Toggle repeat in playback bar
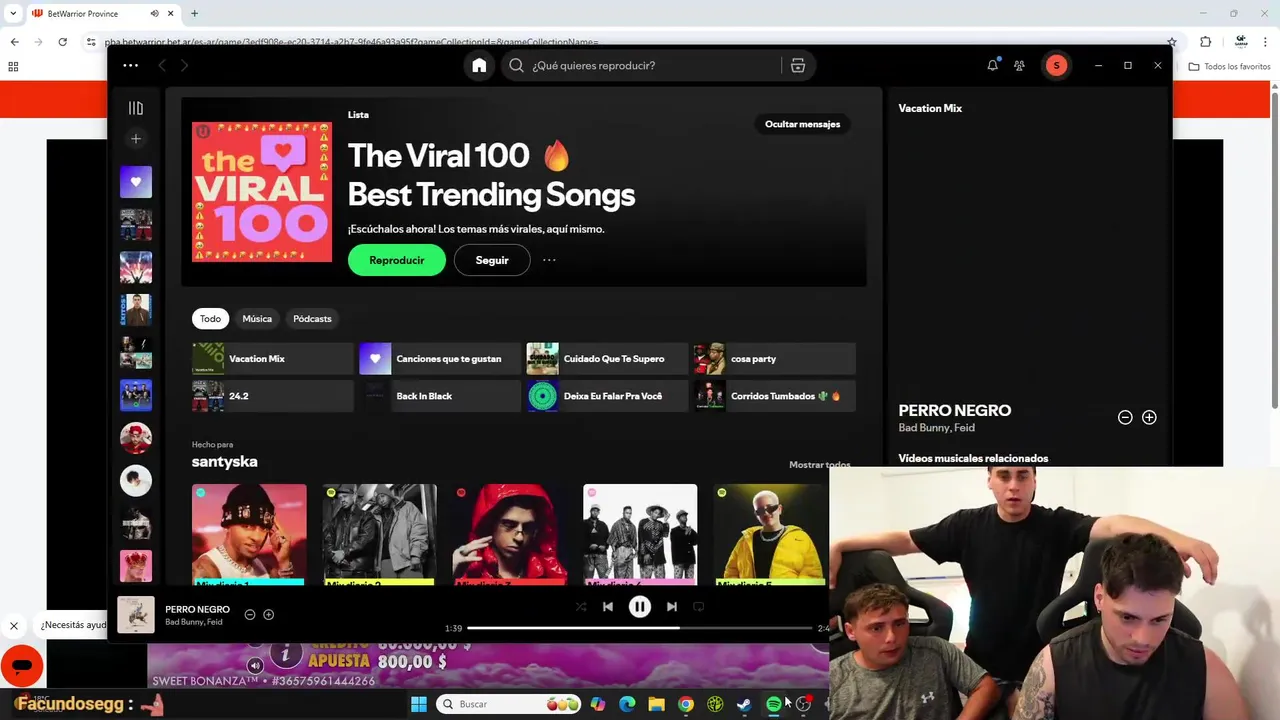The image size is (1280, 720). coord(699,606)
